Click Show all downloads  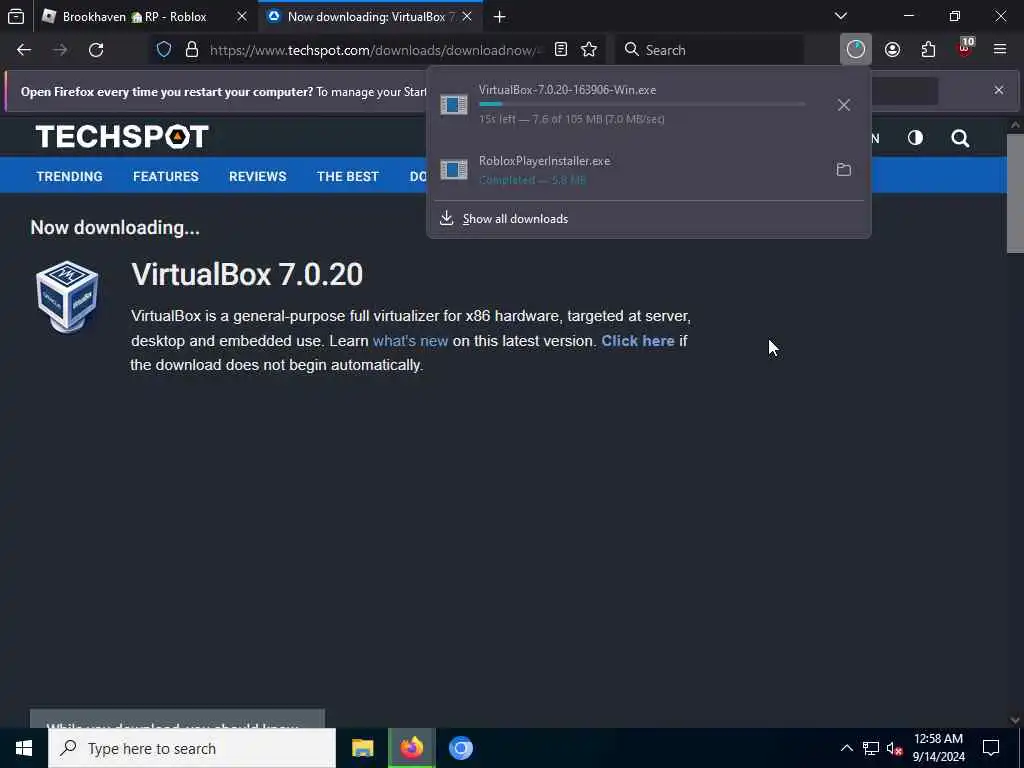515,219
